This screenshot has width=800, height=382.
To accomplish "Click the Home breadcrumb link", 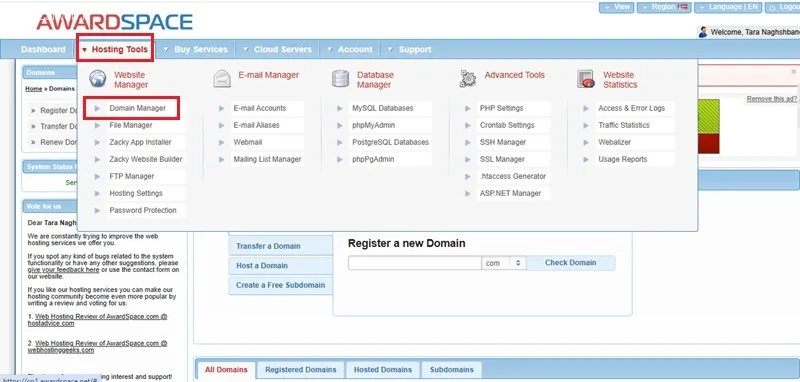I will coord(34,89).
